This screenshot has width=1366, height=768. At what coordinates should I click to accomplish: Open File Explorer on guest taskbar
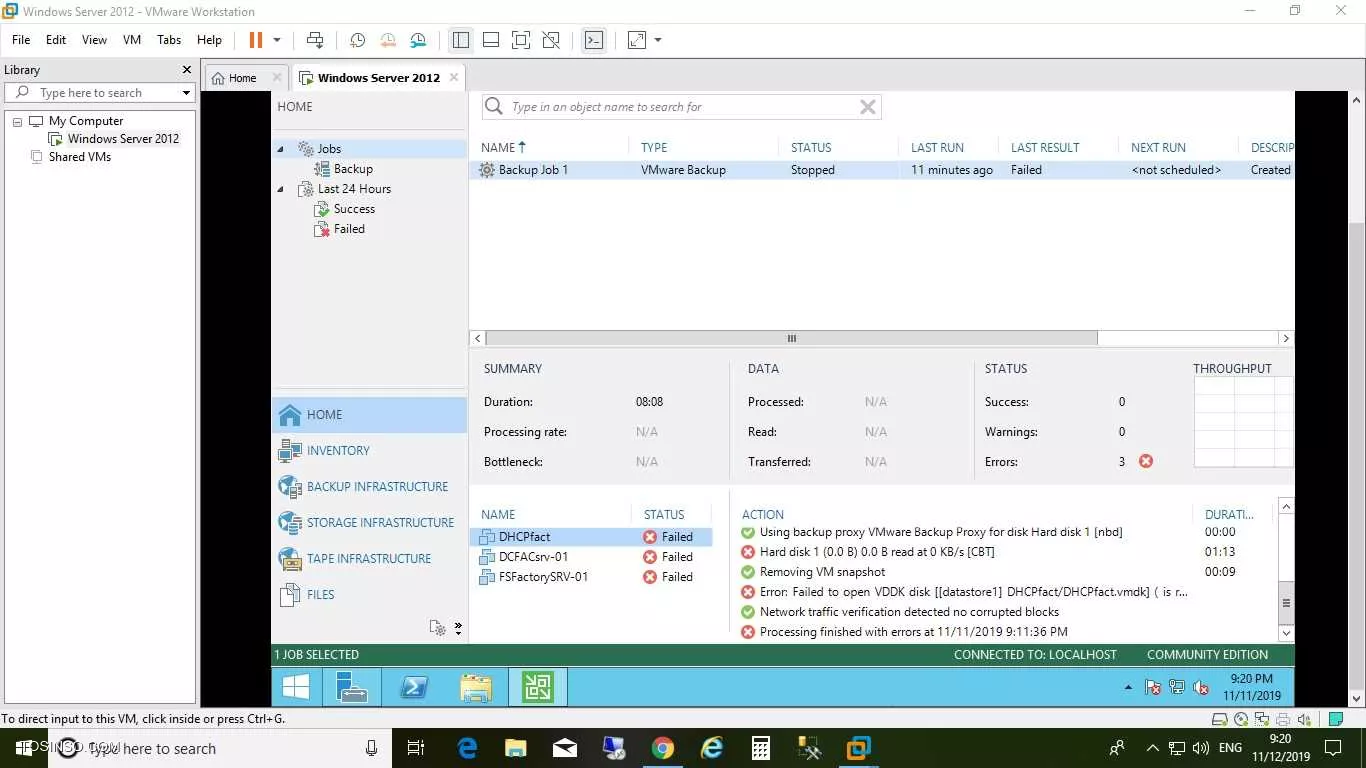476,687
